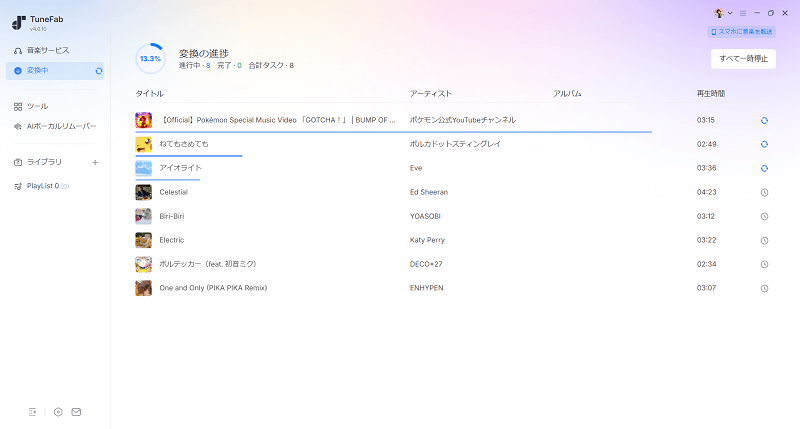Click the mail feedback icon
800x429 pixels.
point(76,412)
